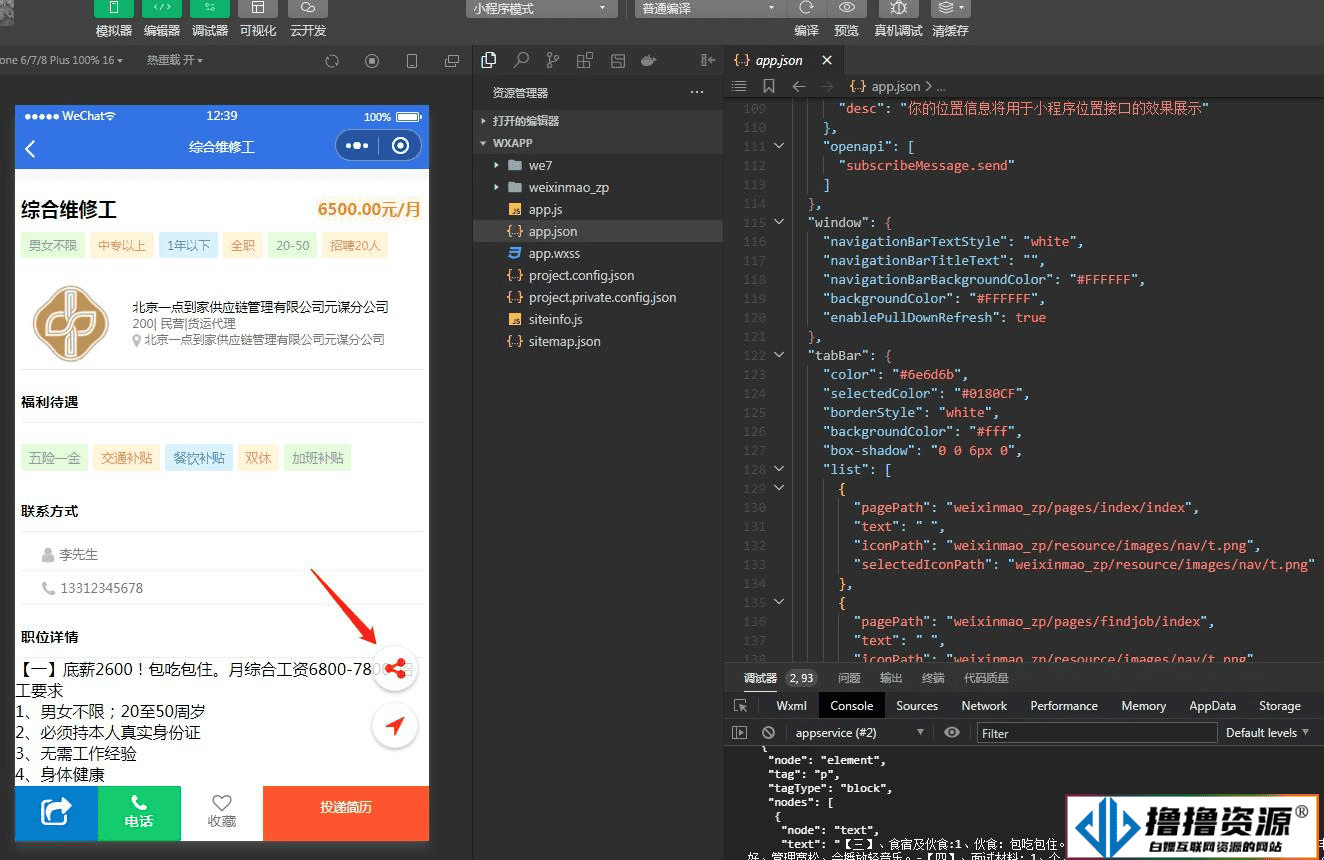Switch to the AppData tab
1324x860 pixels.
1212,705
